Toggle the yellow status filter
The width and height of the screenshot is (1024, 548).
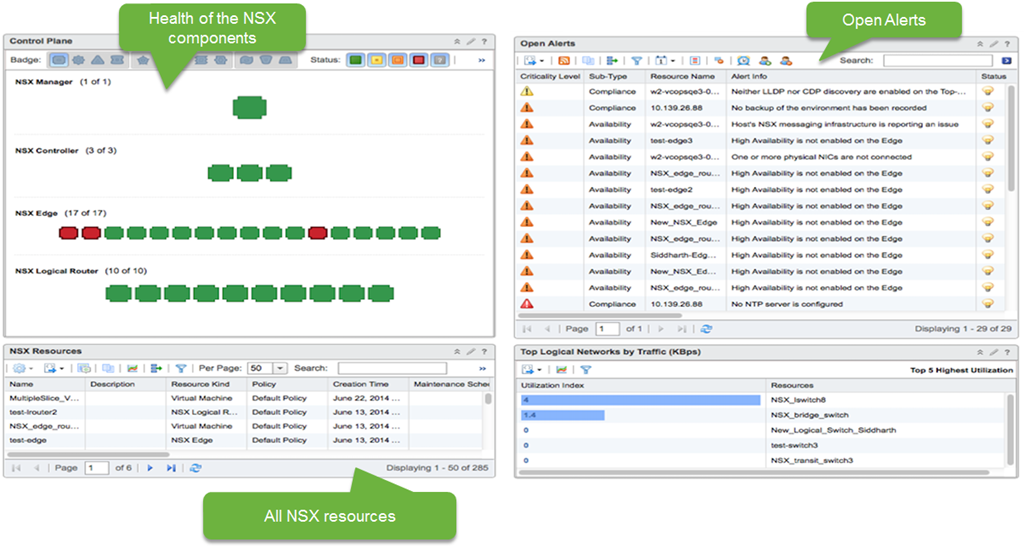375,60
